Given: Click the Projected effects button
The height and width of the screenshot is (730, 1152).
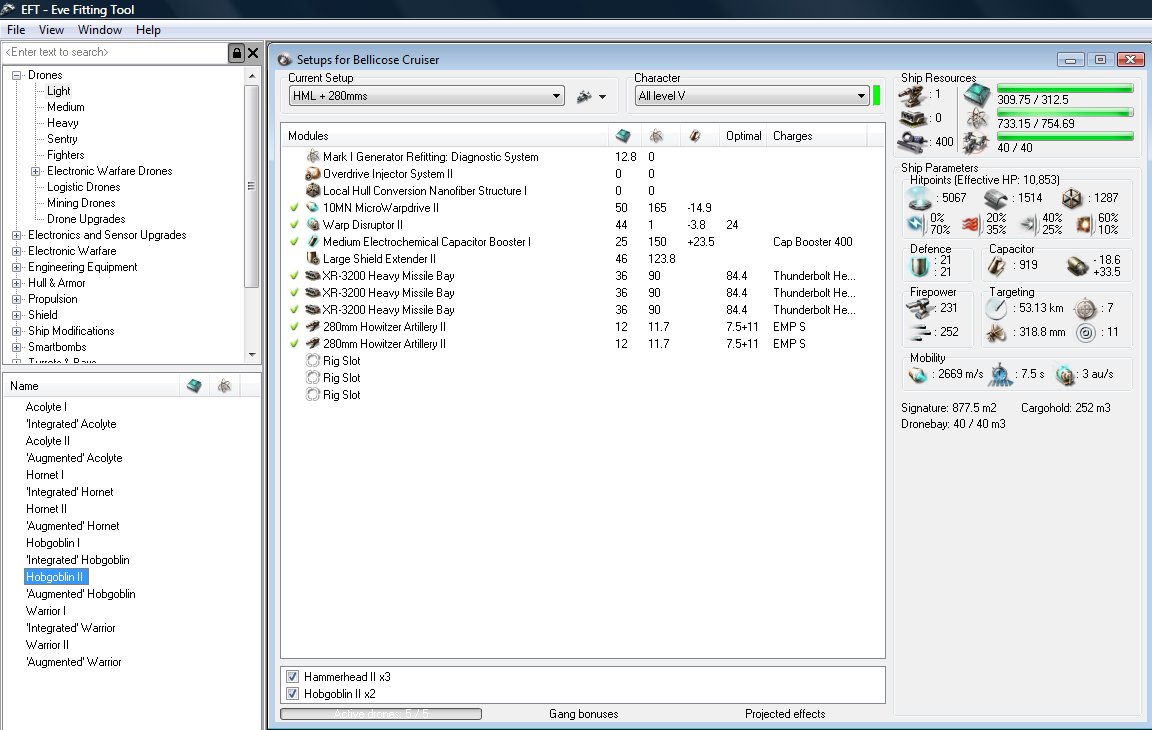Looking at the screenshot, I should 785,714.
